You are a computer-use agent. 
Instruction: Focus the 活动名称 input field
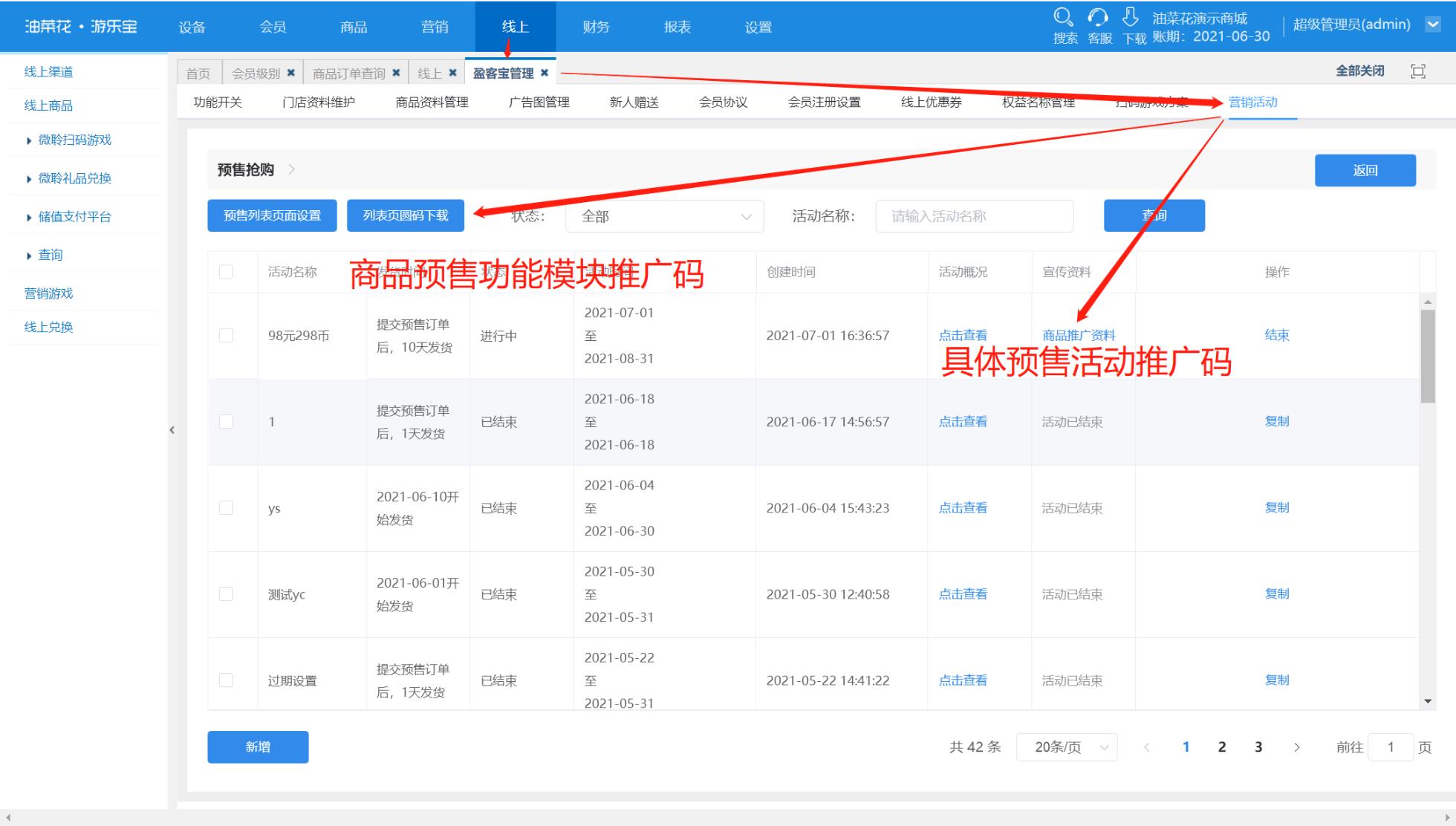pos(975,216)
